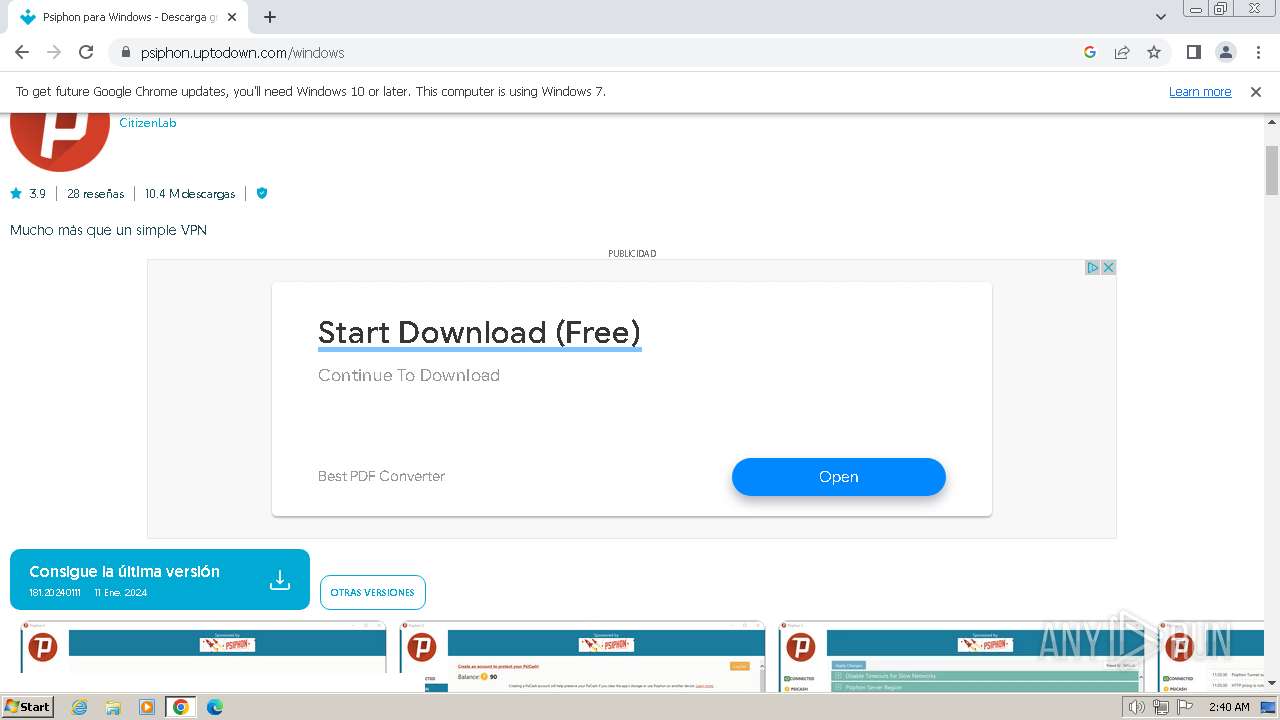Open a new tab
Screen dimensions: 1280x720
[270, 17]
